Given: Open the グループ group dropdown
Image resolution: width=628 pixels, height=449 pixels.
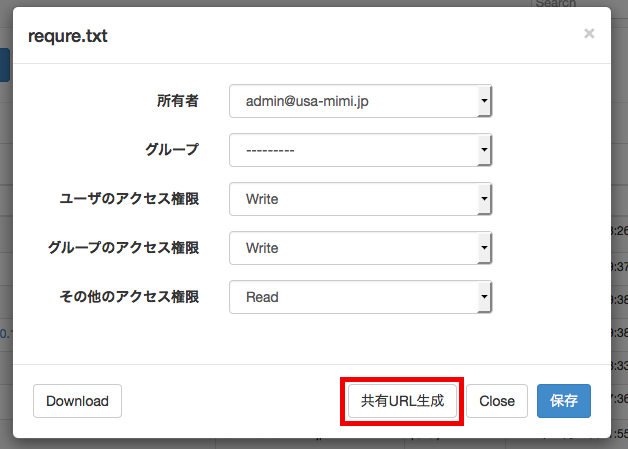Looking at the screenshot, I should (x=360, y=150).
